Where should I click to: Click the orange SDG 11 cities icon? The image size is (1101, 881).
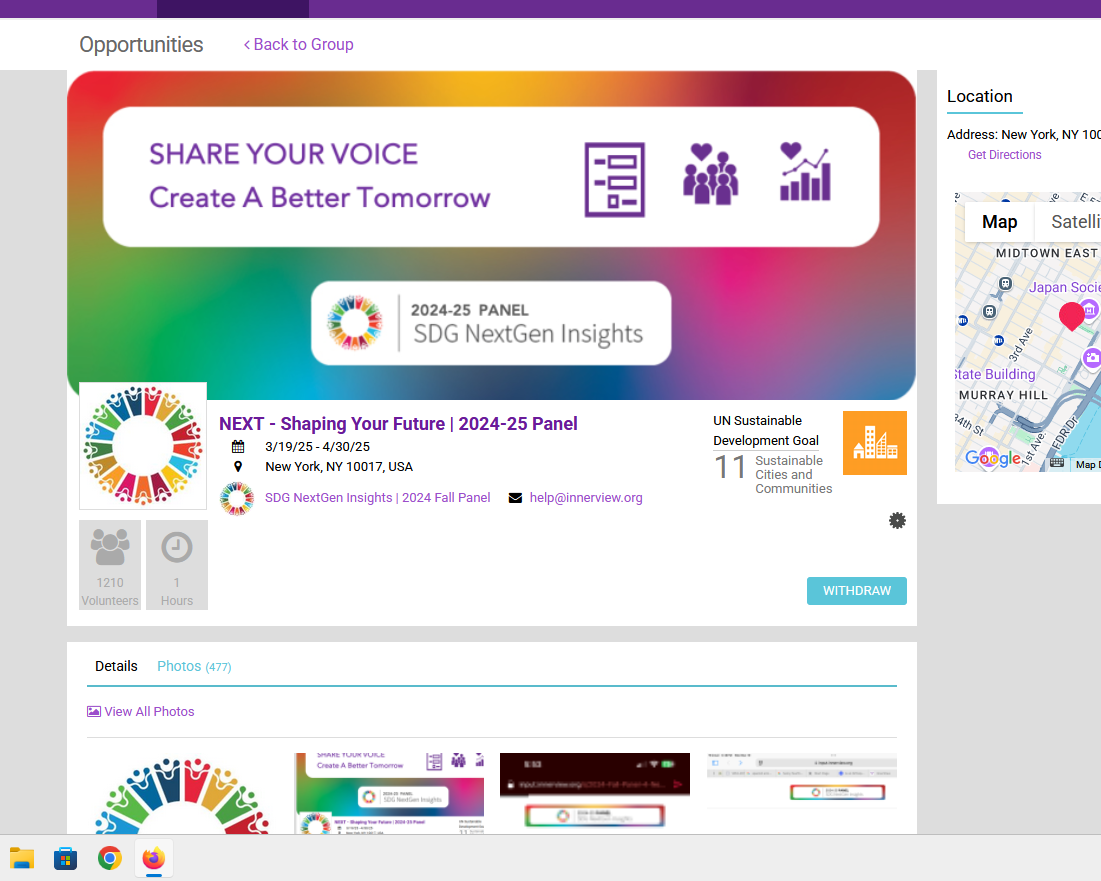pyautogui.click(x=874, y=443)
